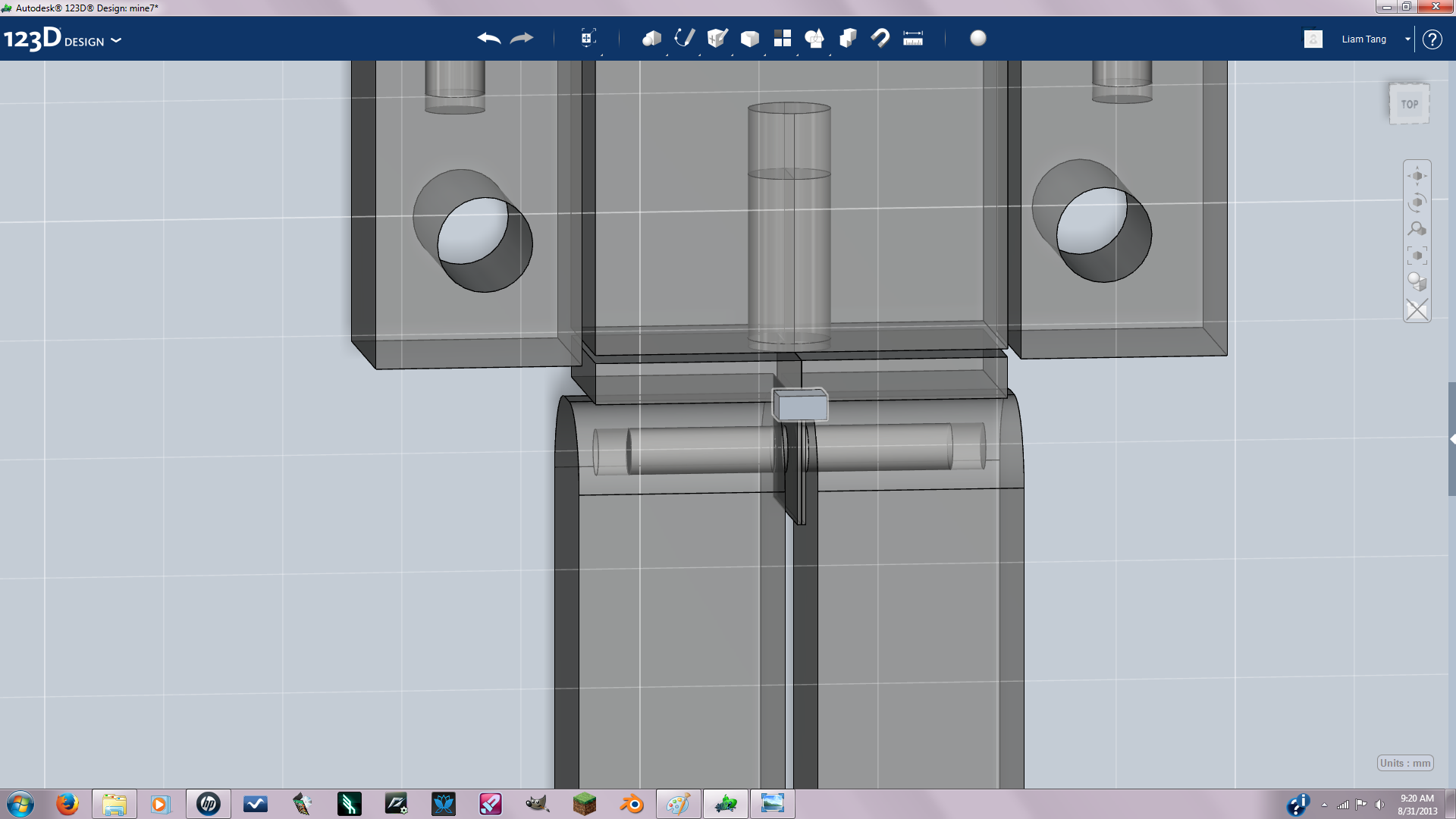This screenshot has width=1456, height=819.
Task: Open the Material sphere tool
Action: tap(978, 38)
